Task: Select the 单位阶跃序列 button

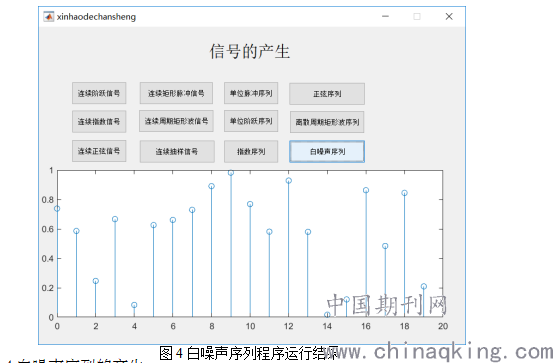Action: [251, 121]
